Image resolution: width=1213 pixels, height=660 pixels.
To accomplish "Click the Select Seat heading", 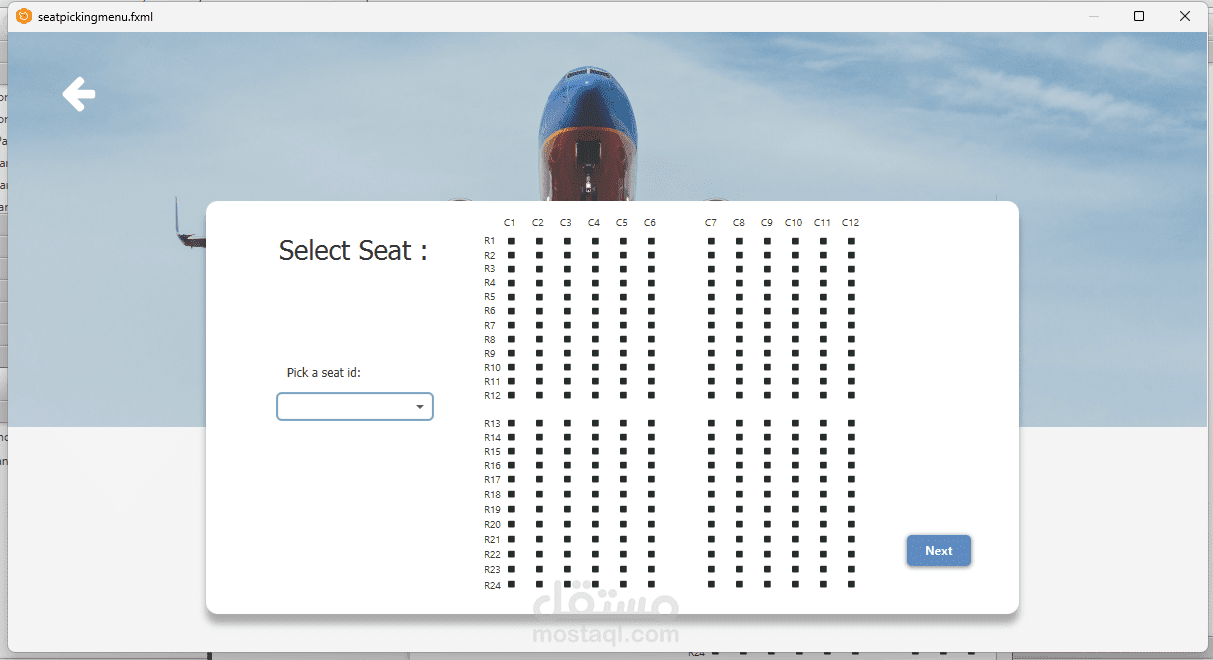I will pyautogui.click(x=353, y=250).
